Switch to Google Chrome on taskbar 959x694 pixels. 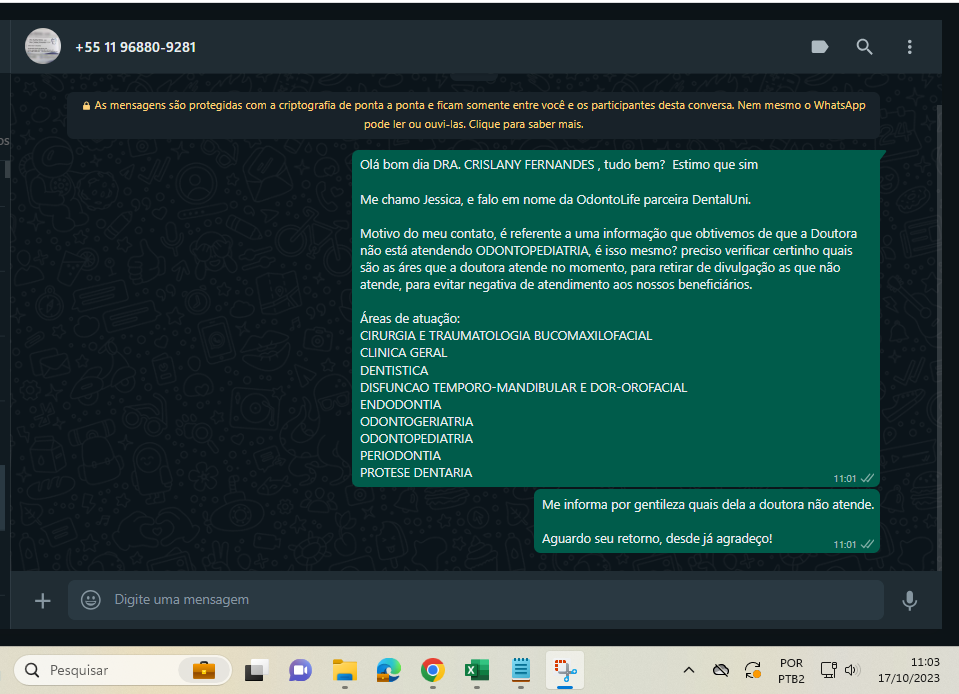(x=432, y=670)
